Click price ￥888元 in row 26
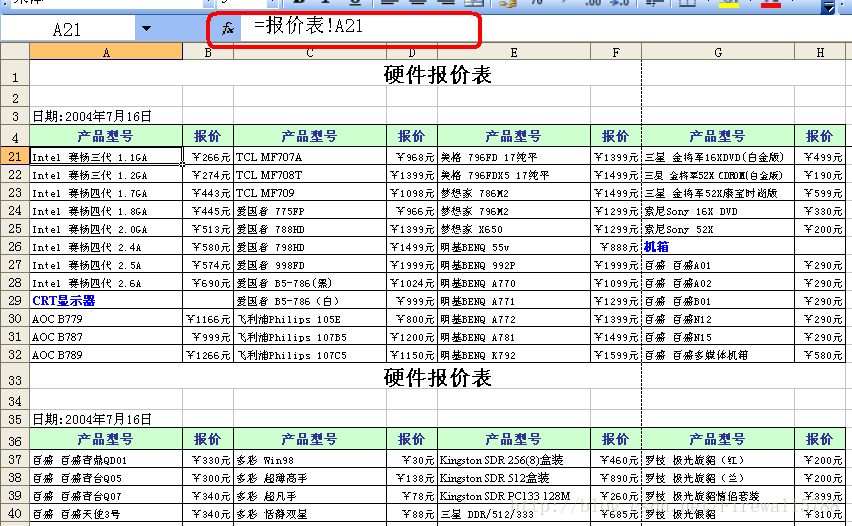Viewport: 852px width, 526px height. click(x=616, y=247)
